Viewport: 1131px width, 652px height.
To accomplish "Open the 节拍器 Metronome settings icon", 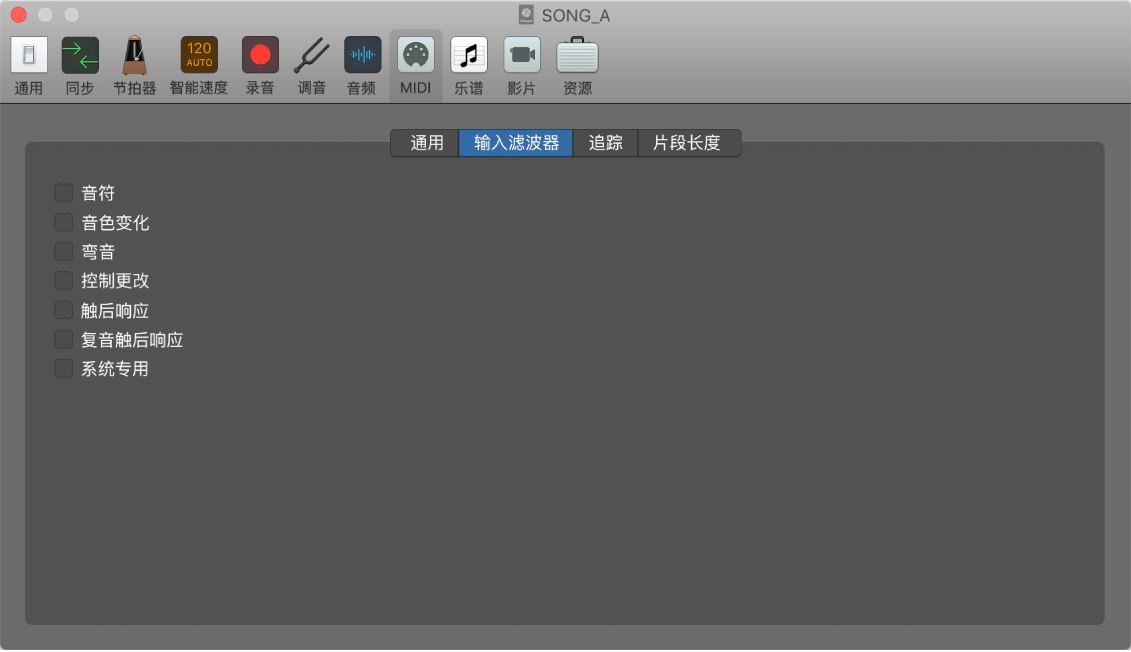I will (134, 55).
